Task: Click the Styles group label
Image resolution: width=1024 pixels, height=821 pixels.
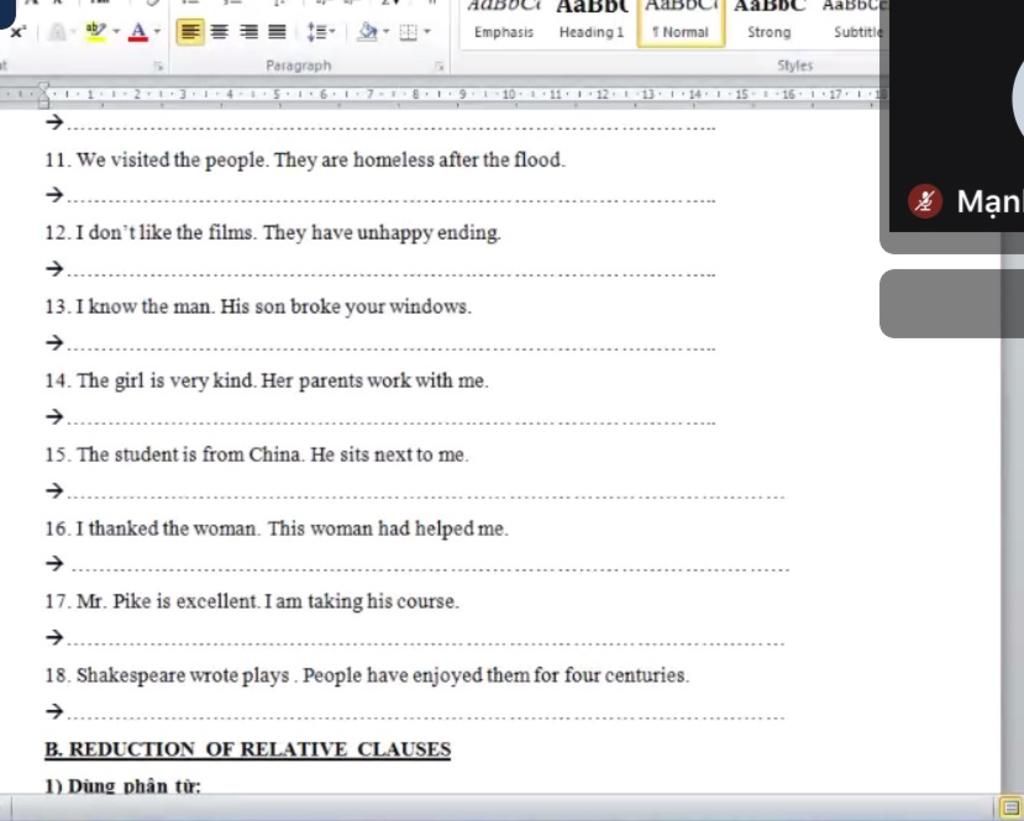Action: tap(795, 66)
